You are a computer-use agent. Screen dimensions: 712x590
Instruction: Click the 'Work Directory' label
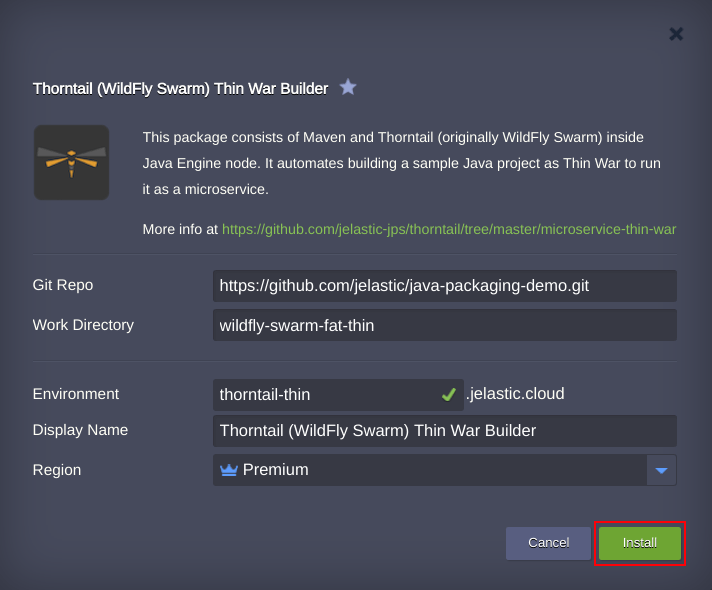83,325
